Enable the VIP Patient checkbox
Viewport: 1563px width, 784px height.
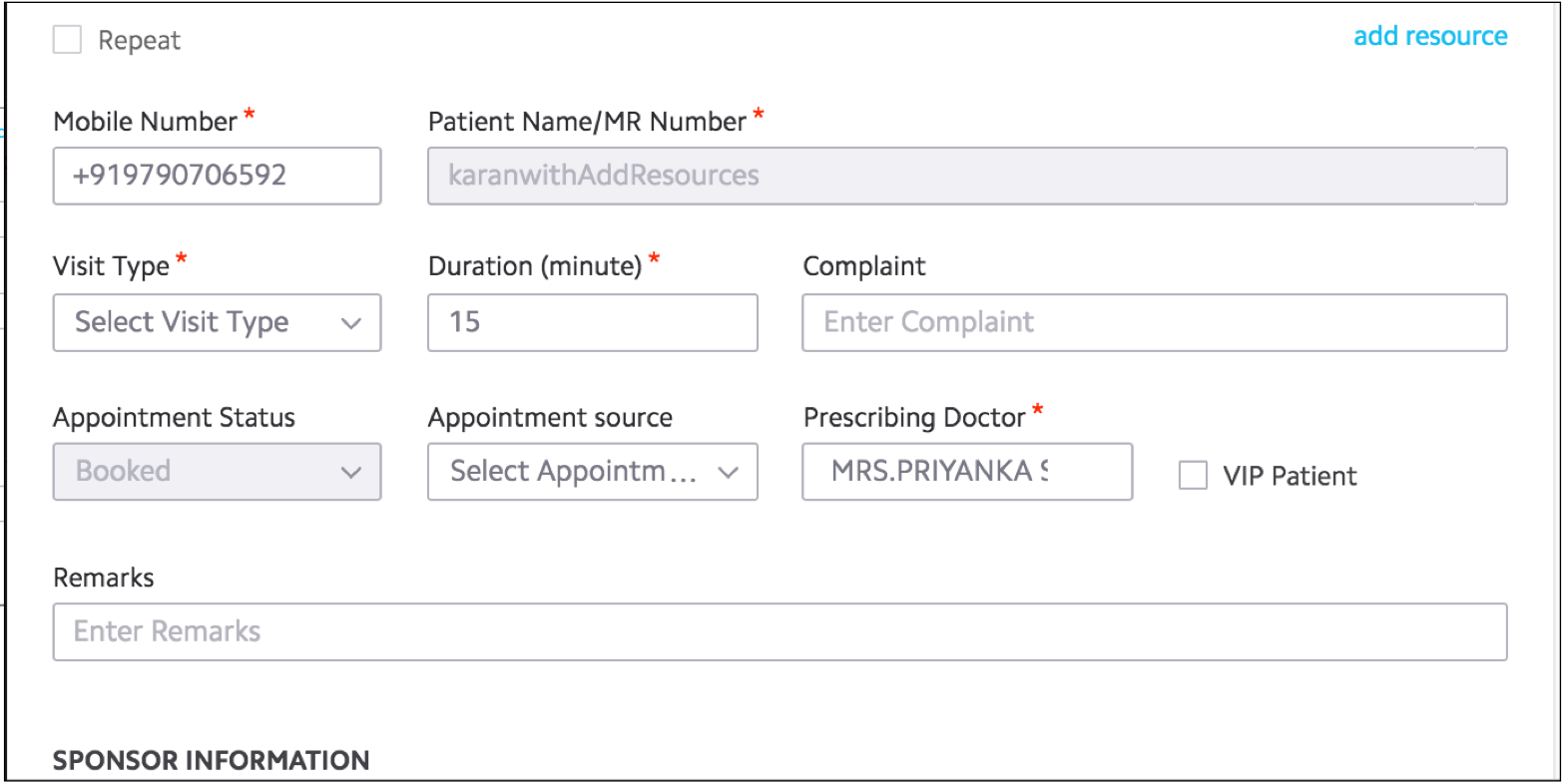pos(1193,476)
